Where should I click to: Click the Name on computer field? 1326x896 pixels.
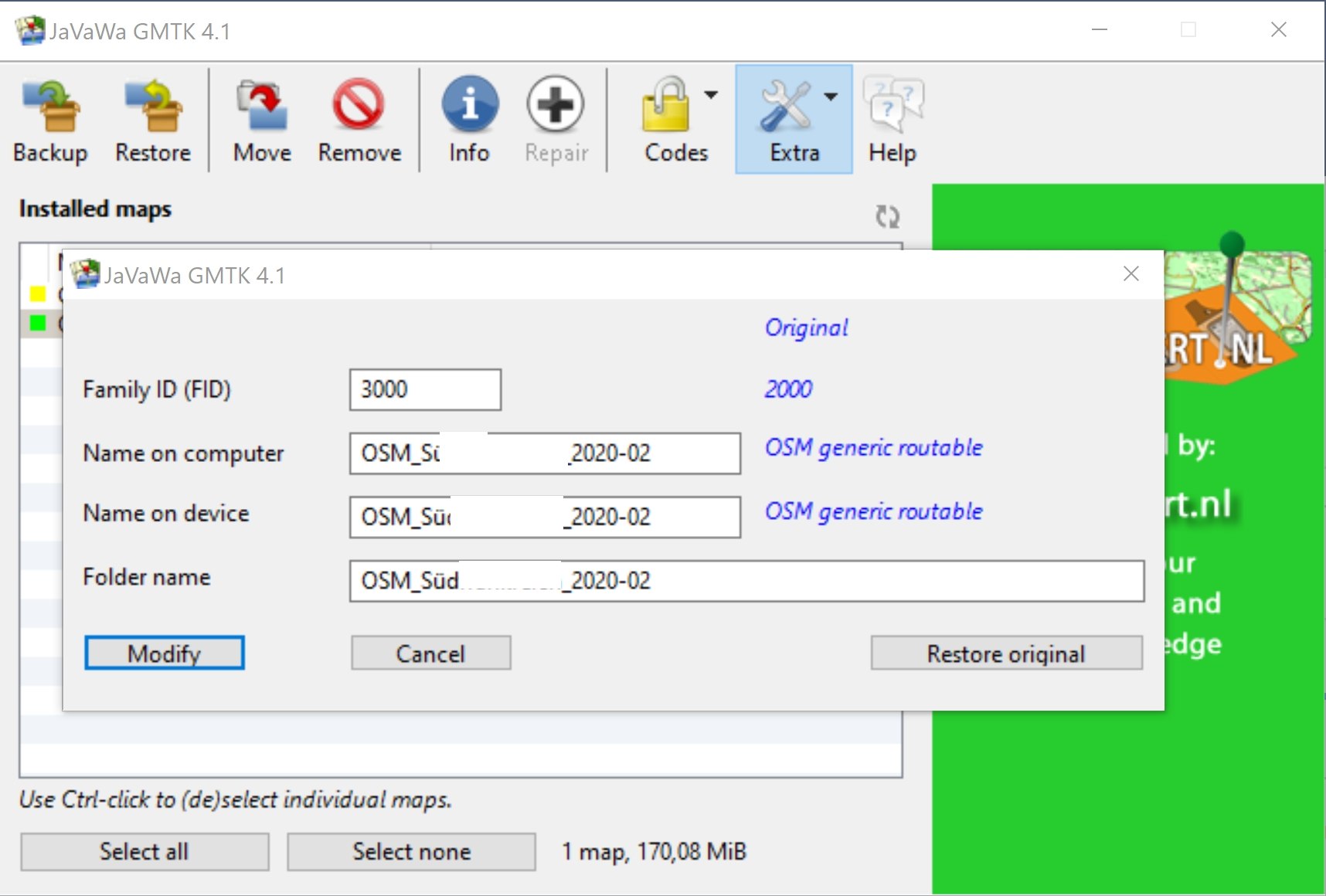(544, 453)
